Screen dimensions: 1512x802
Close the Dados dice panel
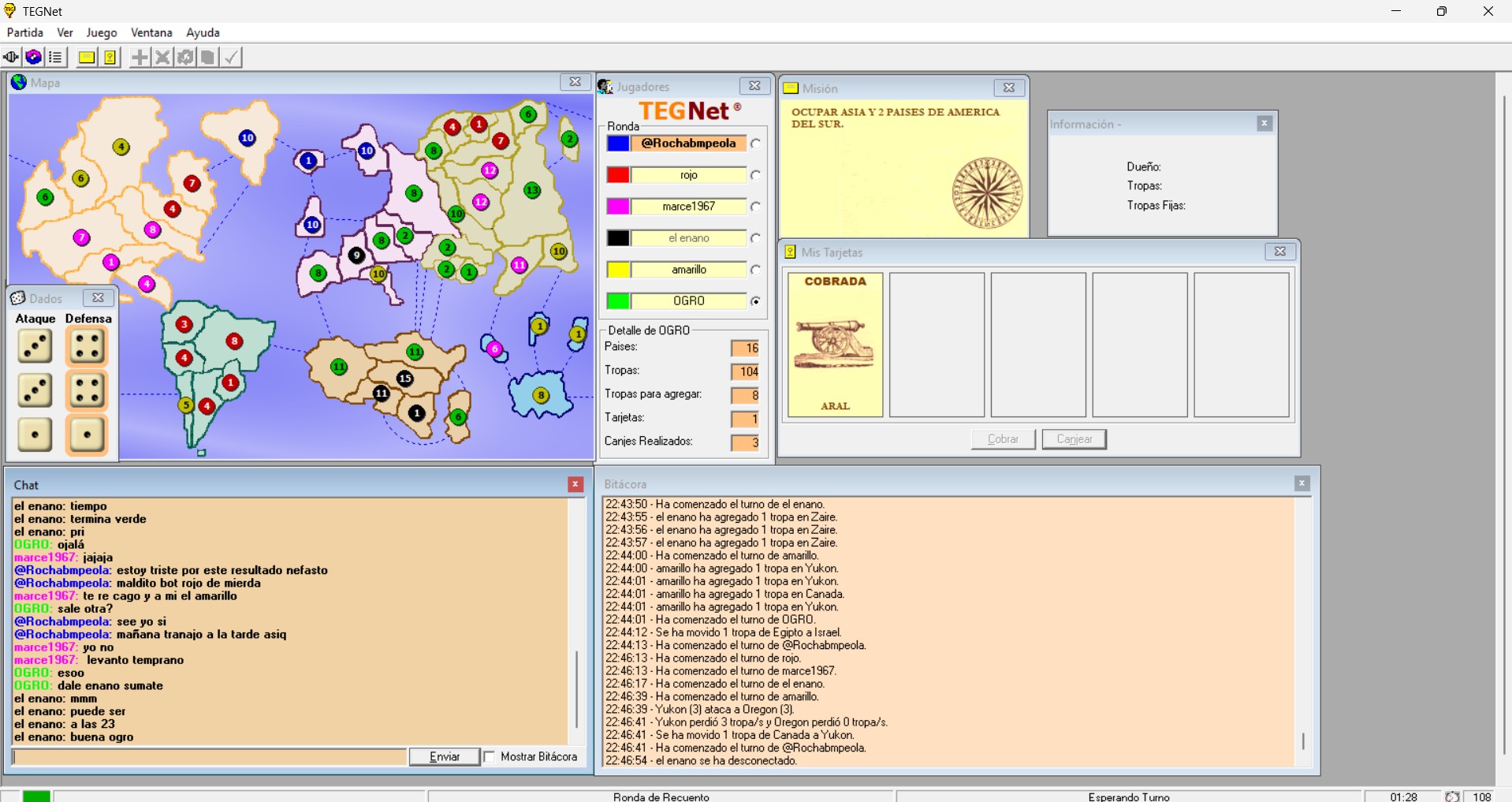coord(98,298)
